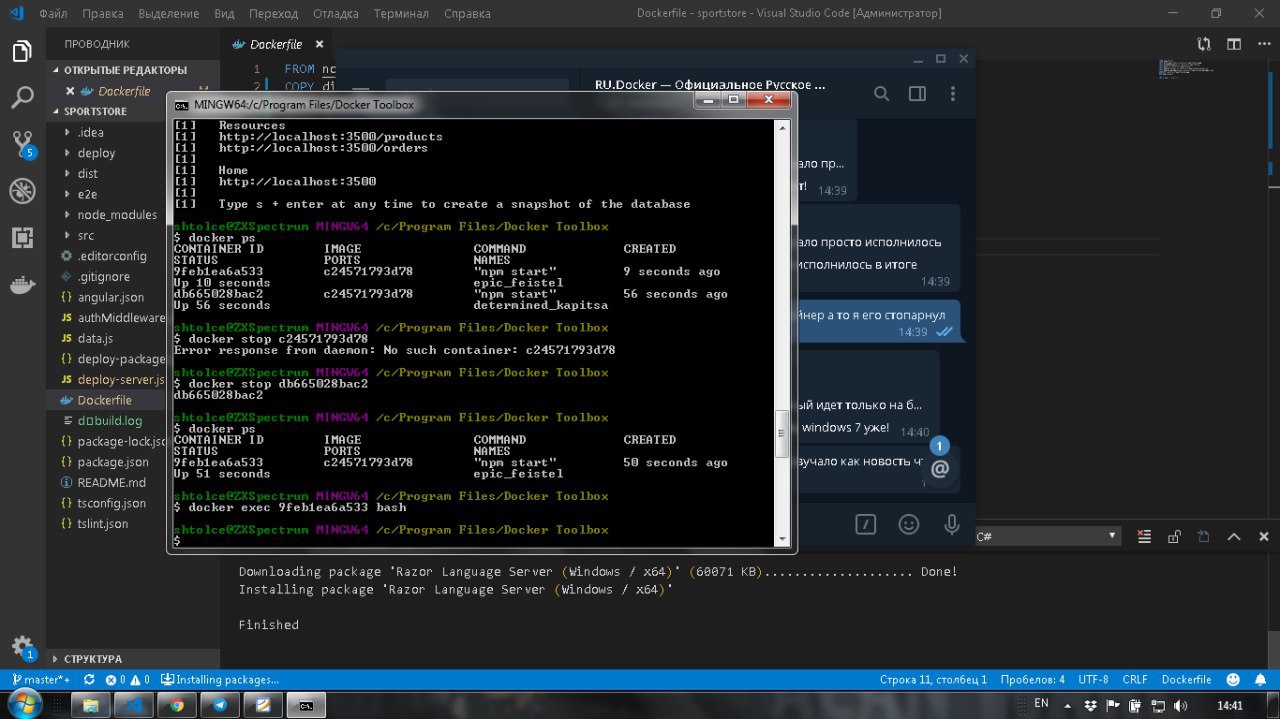Toggle Telegram chat info side panel
The image size is (1280, 719).
pyautogui.click(x=917, y=93)
